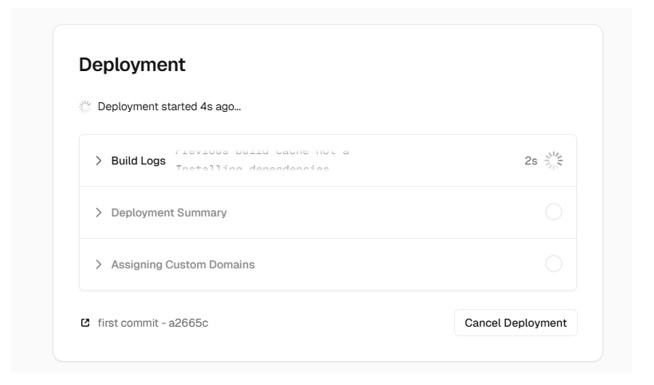Cancel the deployment

[516, 322]
